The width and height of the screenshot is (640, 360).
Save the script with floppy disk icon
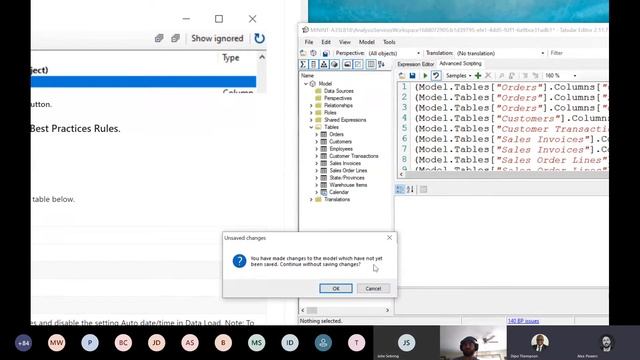point(413,76)
